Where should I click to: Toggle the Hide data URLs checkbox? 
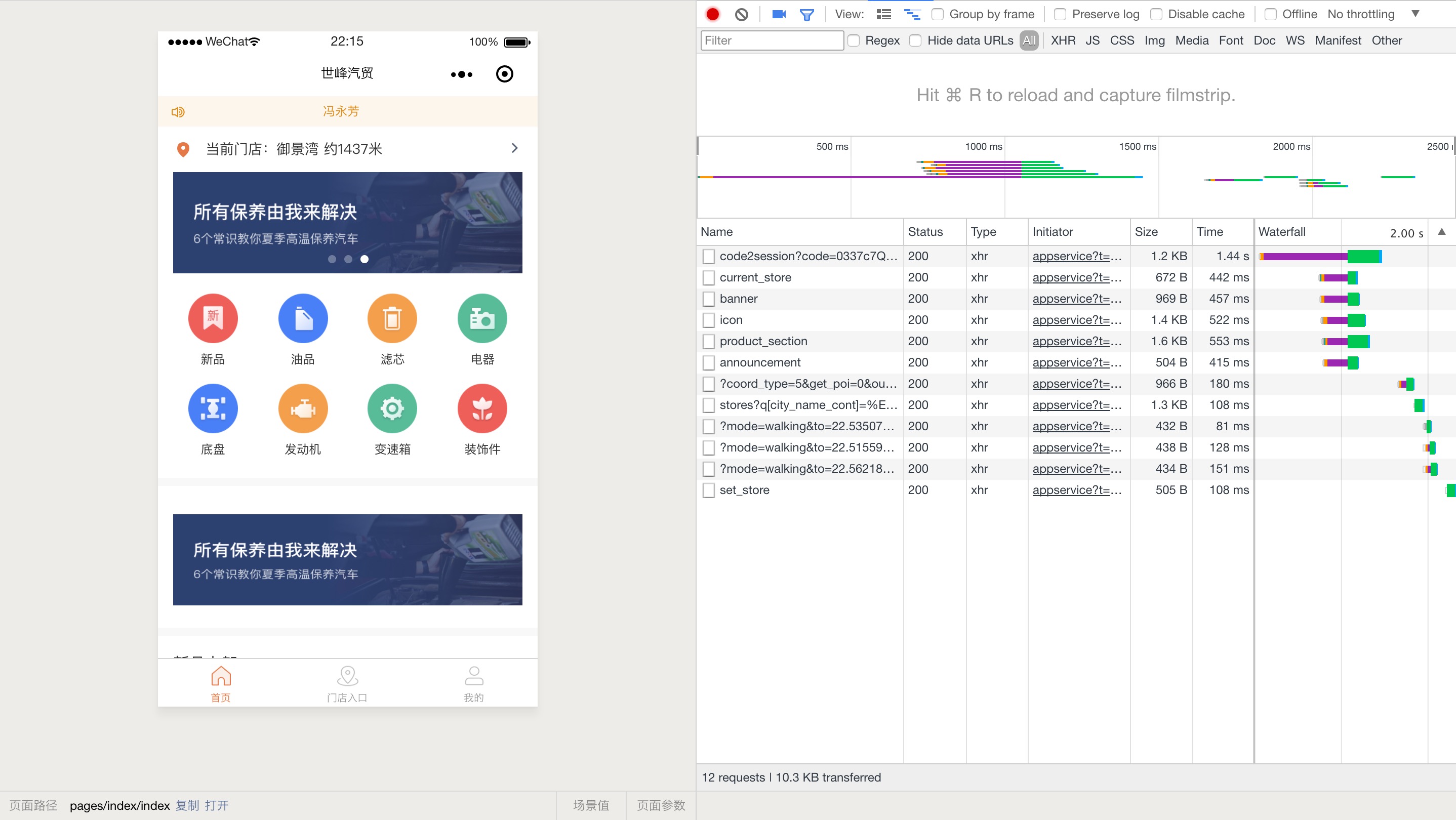tap(916, 40)
